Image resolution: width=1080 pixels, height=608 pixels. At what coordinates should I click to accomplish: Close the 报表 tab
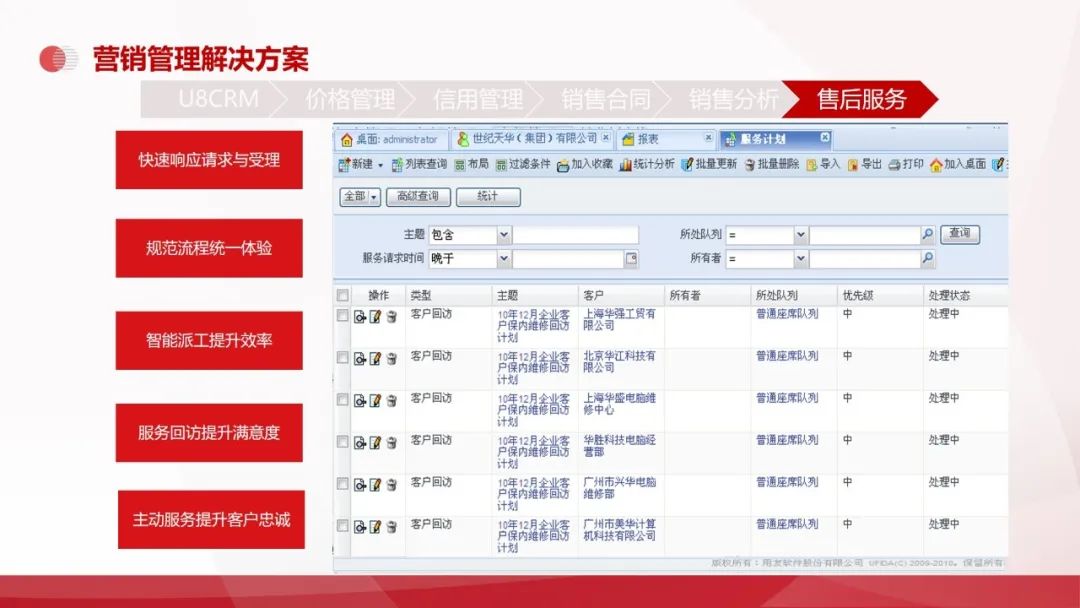[x=708, y=138]
